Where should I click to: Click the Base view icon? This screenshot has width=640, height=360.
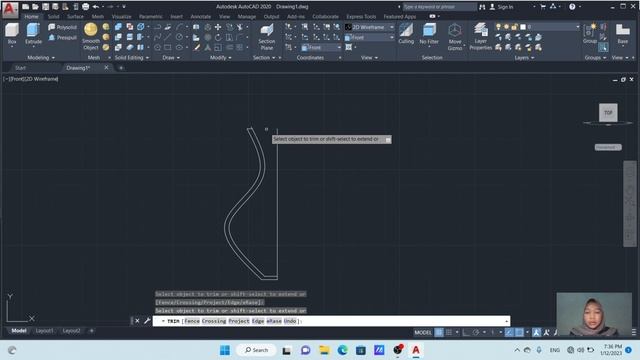(622, 33)
